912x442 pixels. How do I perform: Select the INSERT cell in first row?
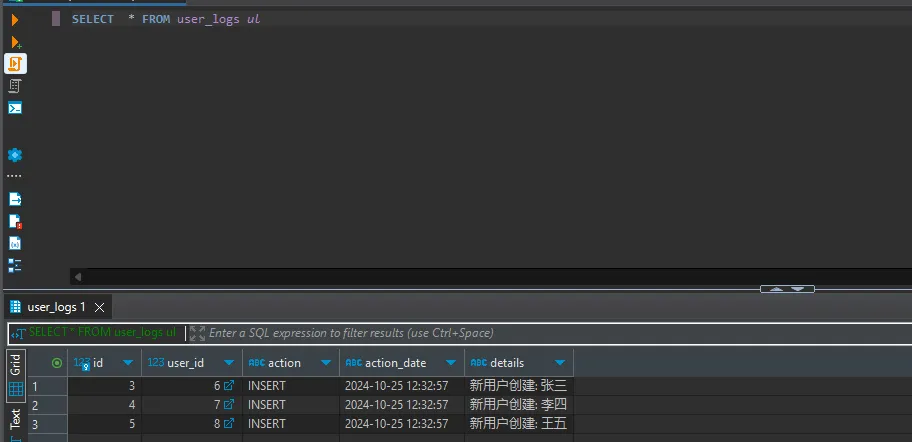coord(291,386)
